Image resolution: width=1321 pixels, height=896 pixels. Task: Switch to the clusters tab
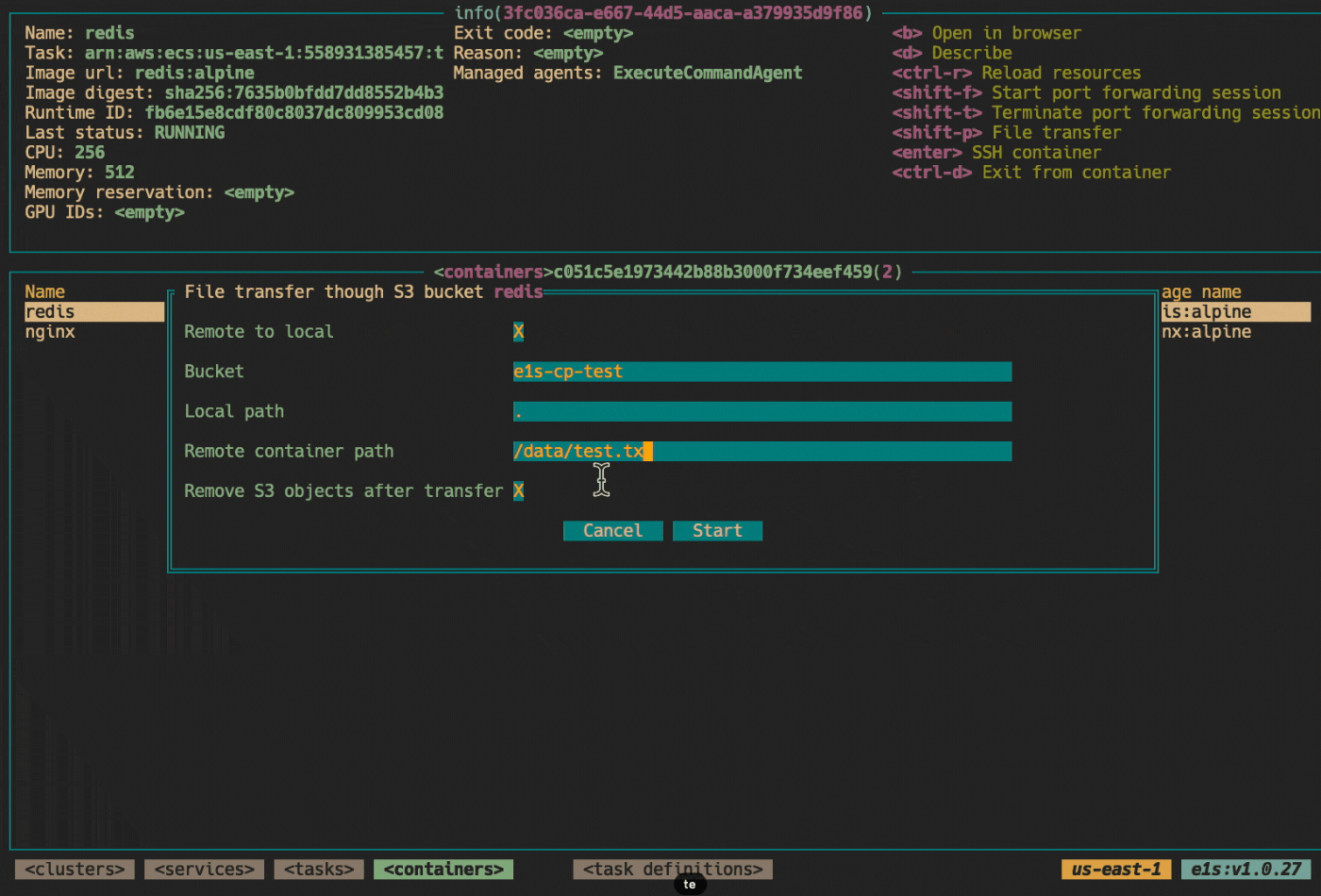click(x=75, y=870)
